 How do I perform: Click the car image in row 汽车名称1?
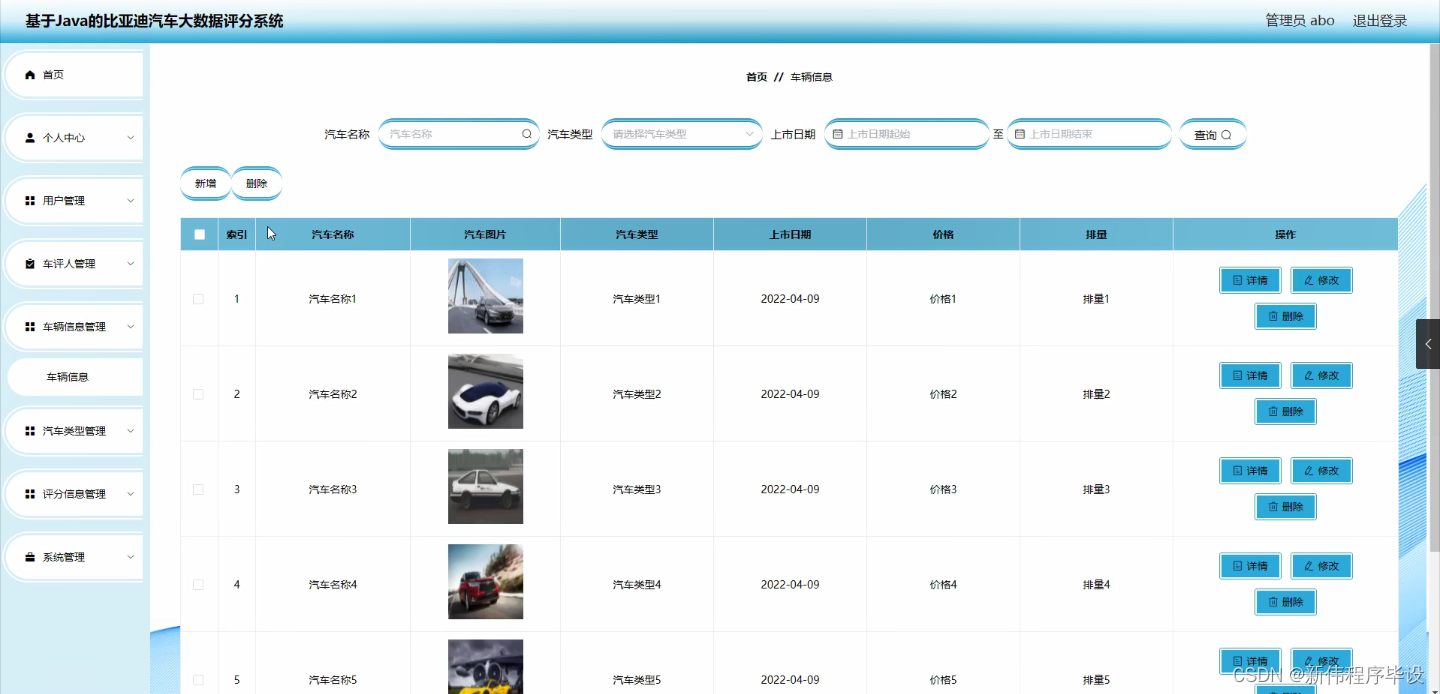(485, 296)
